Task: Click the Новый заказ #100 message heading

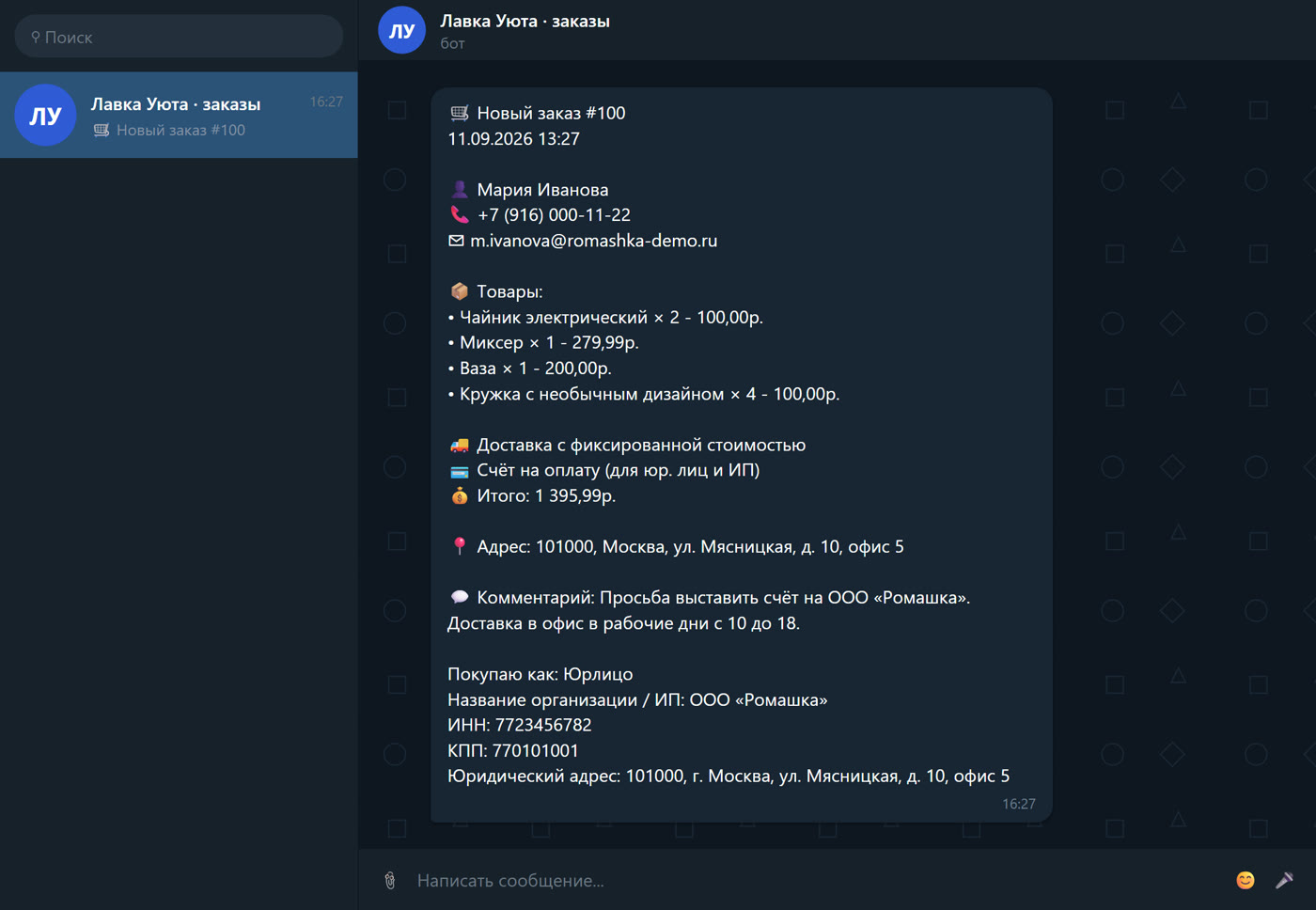Action: click(551, 113)
